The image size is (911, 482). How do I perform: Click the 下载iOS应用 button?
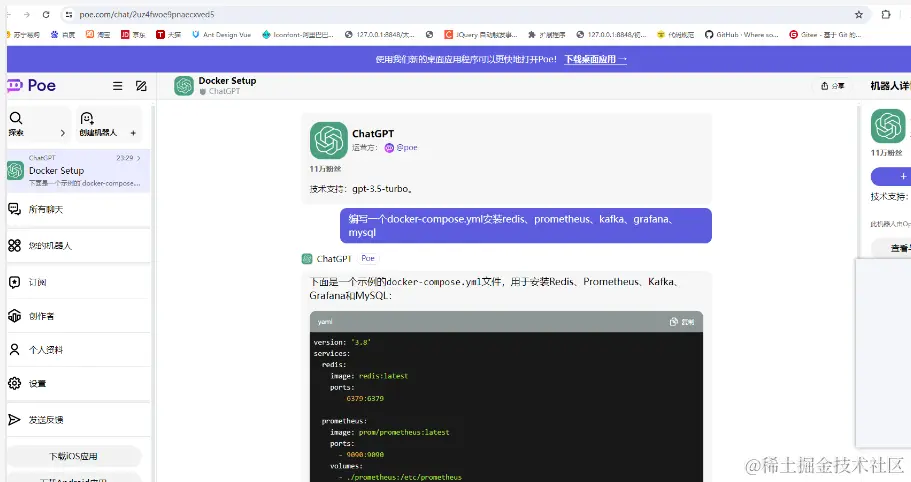pos(73,456)
